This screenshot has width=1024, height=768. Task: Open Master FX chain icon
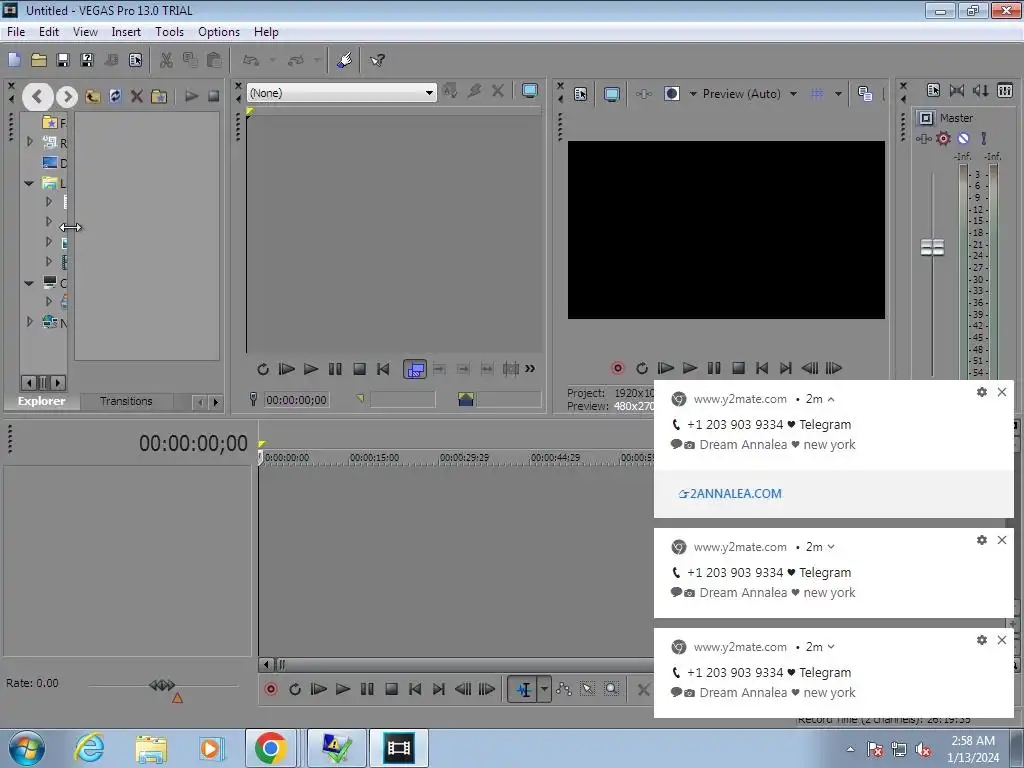coord(923,138)
